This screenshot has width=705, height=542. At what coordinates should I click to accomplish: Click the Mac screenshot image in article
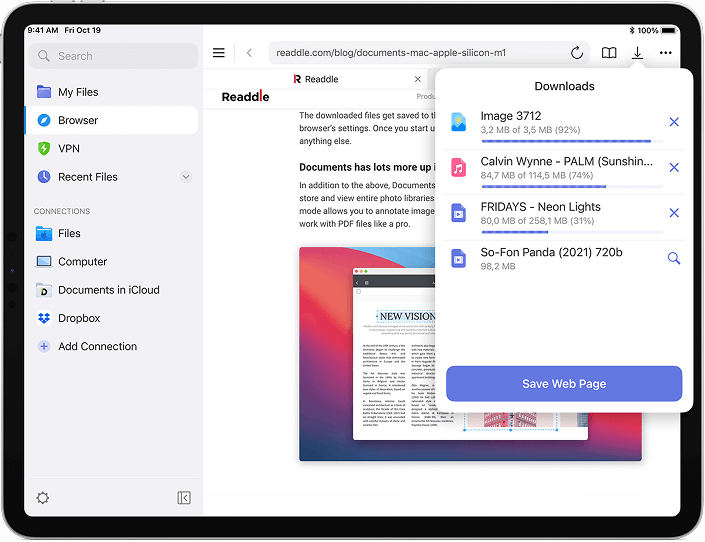tap(470, 354)
